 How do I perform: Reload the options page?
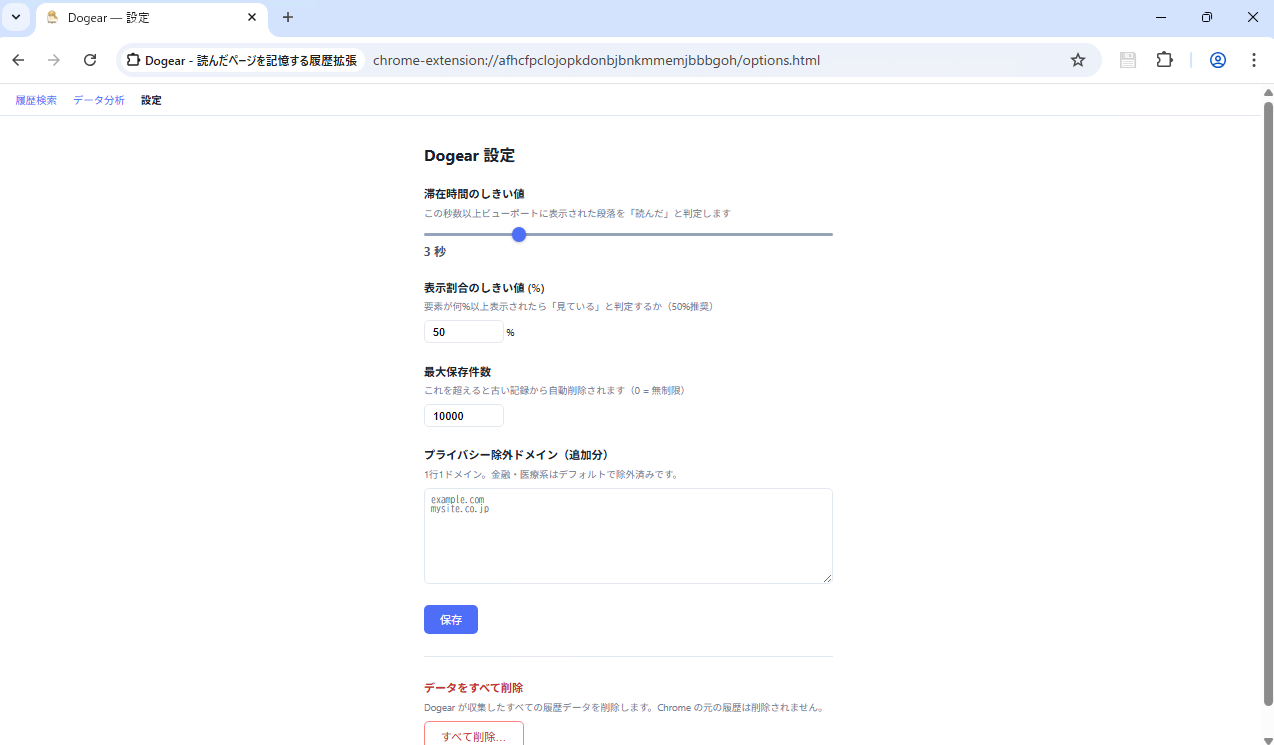coord(90,60)
